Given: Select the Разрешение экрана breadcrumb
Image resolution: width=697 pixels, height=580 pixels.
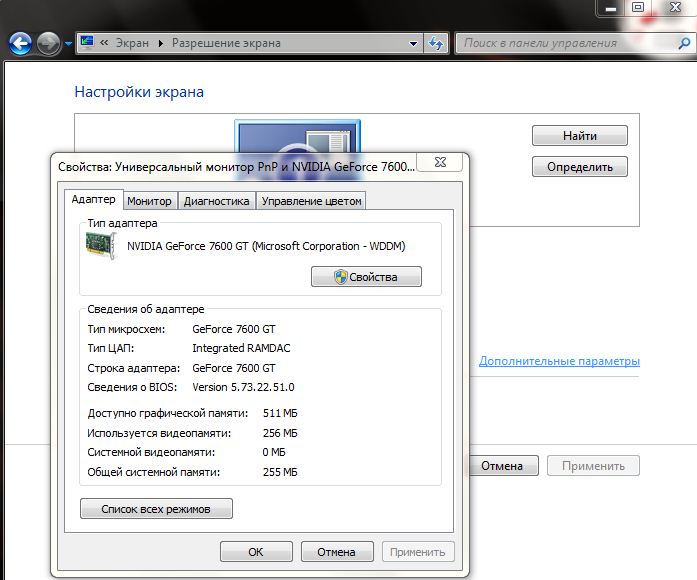Looking at the screenshot, I should [x=226, y=43].
